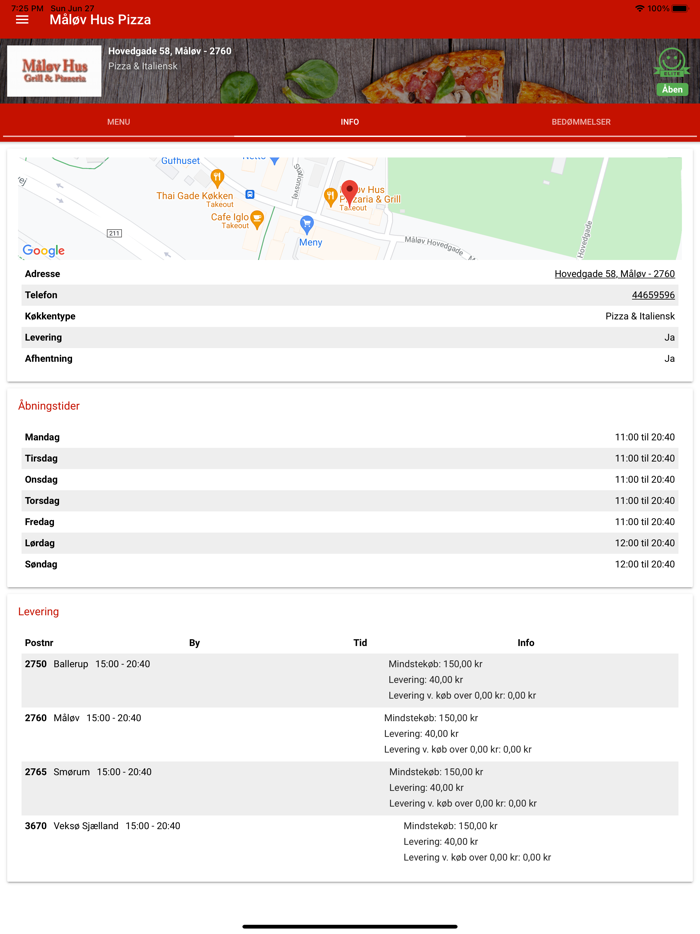Tap the 211 road sign on map

point(114,233)
